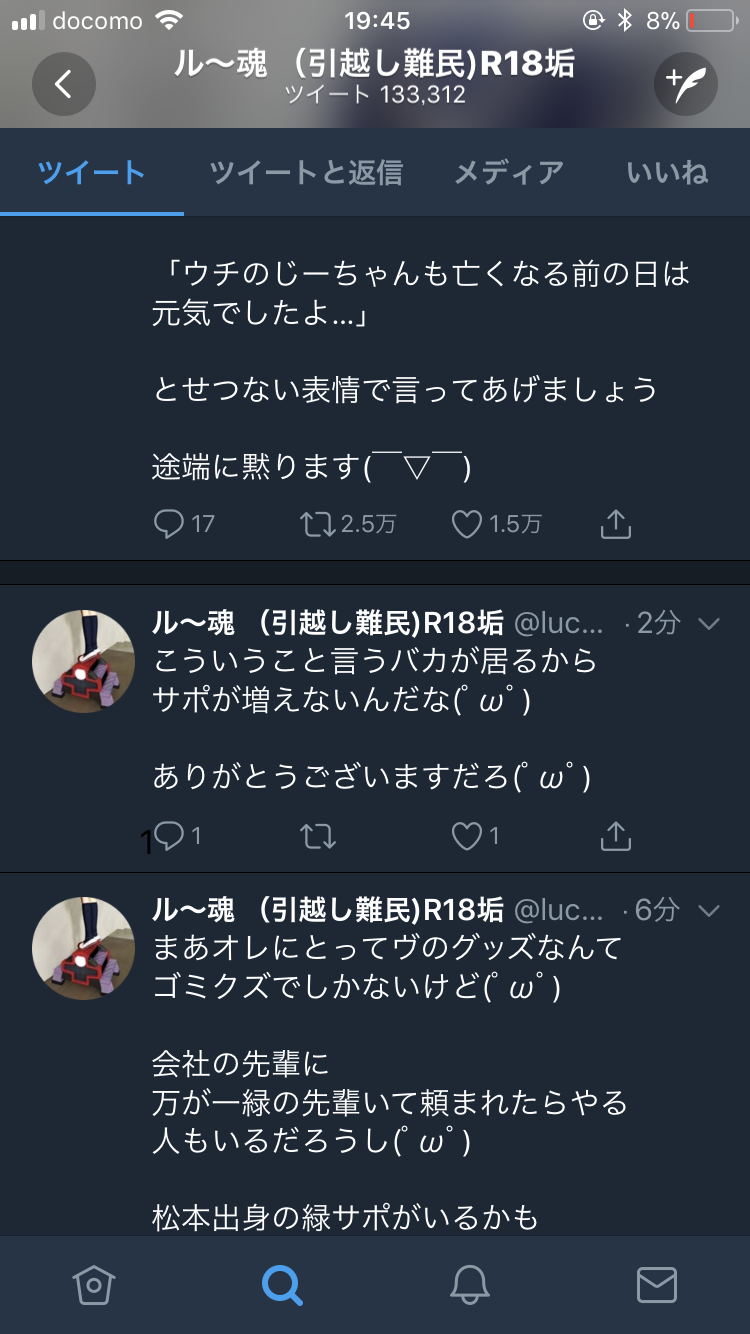Viewport: 750px width, 1334px height.
Task: Open the Notifications bell icon
Action: (469, 1285)
